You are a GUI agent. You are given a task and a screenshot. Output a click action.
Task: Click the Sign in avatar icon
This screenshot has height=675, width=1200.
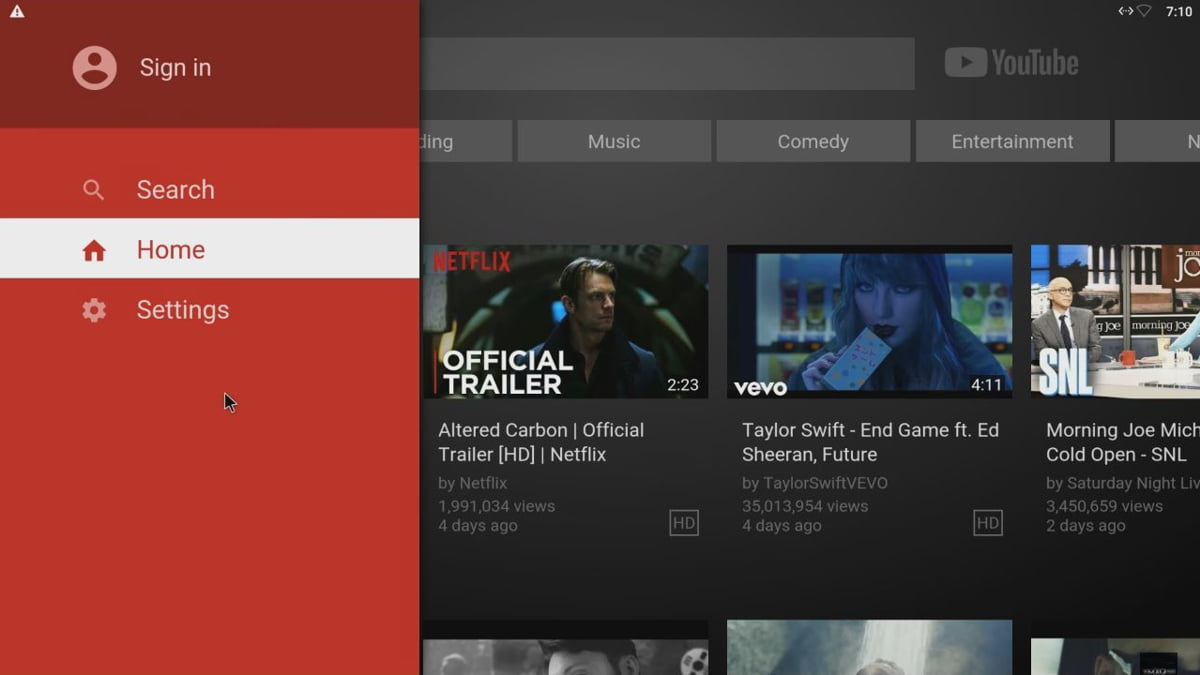click(95, 67)
